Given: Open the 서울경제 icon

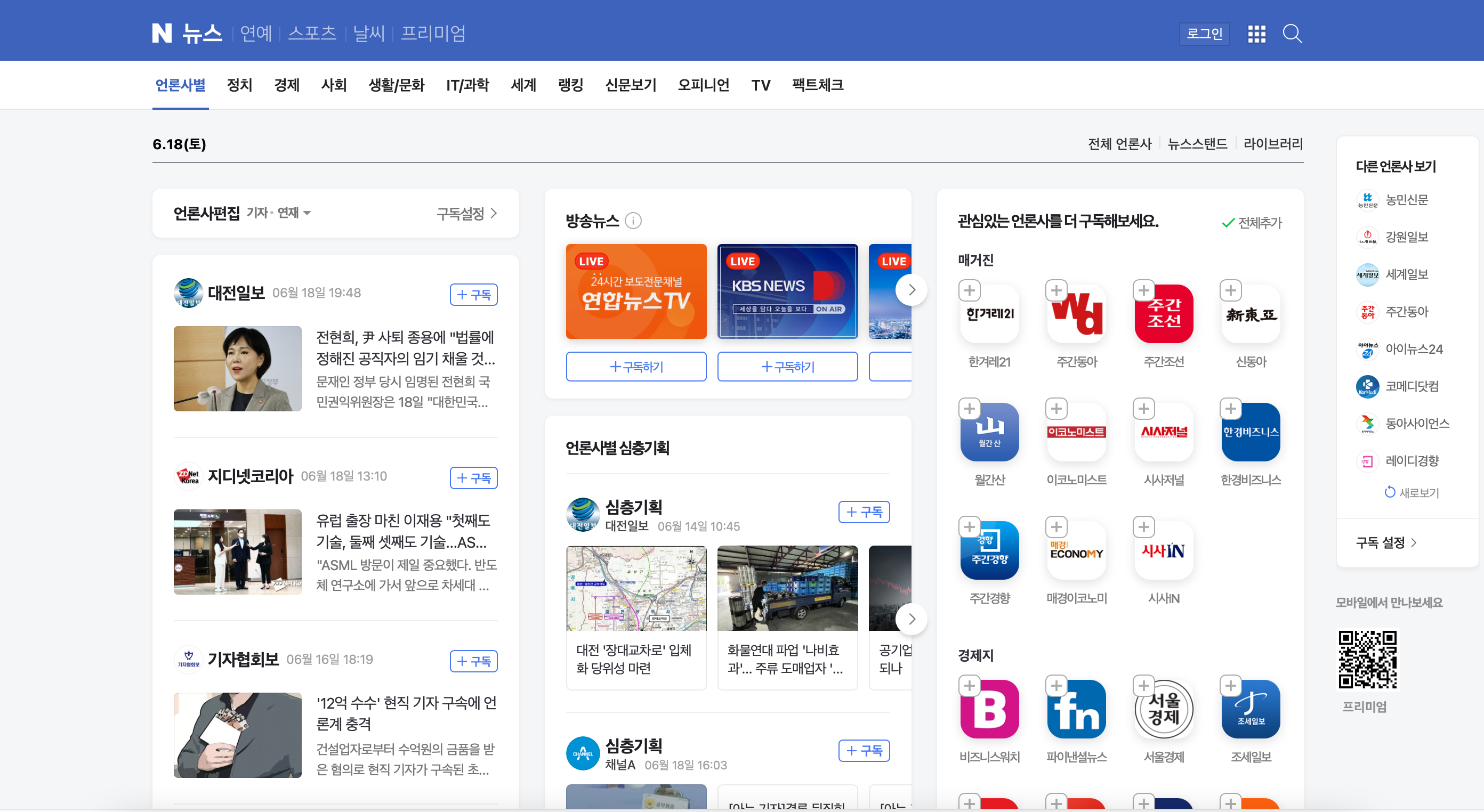Looking at the screenshot, I should point(1164,710).
